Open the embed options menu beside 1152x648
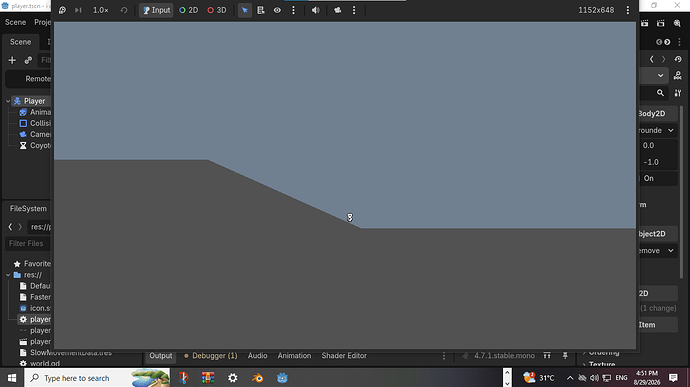The image size is (690, 387). point(628,10)
